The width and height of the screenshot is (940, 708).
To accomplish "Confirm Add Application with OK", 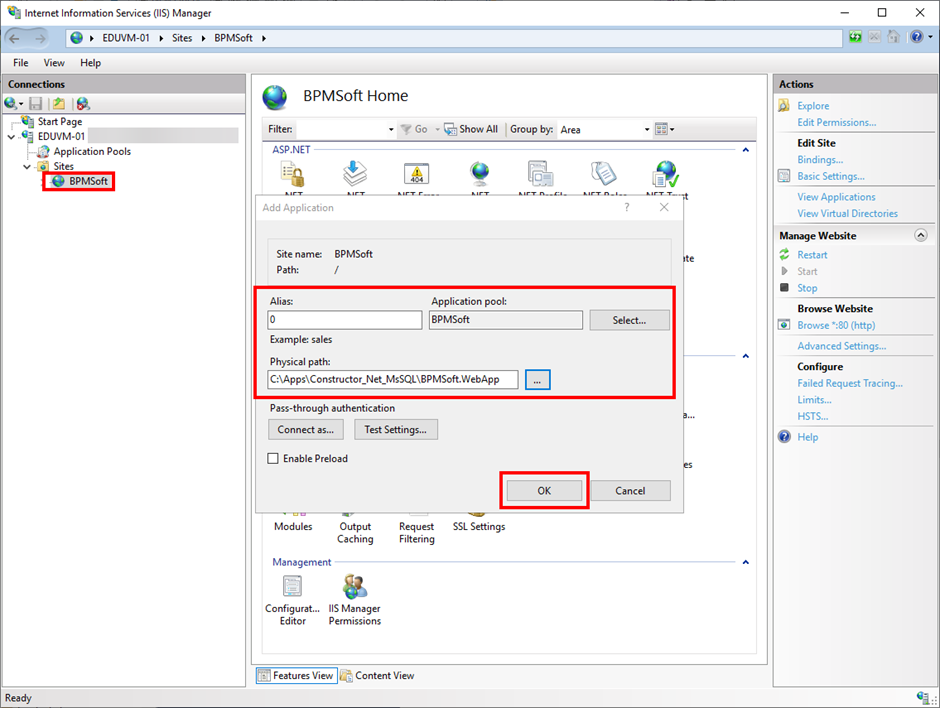I will (544, 491).
